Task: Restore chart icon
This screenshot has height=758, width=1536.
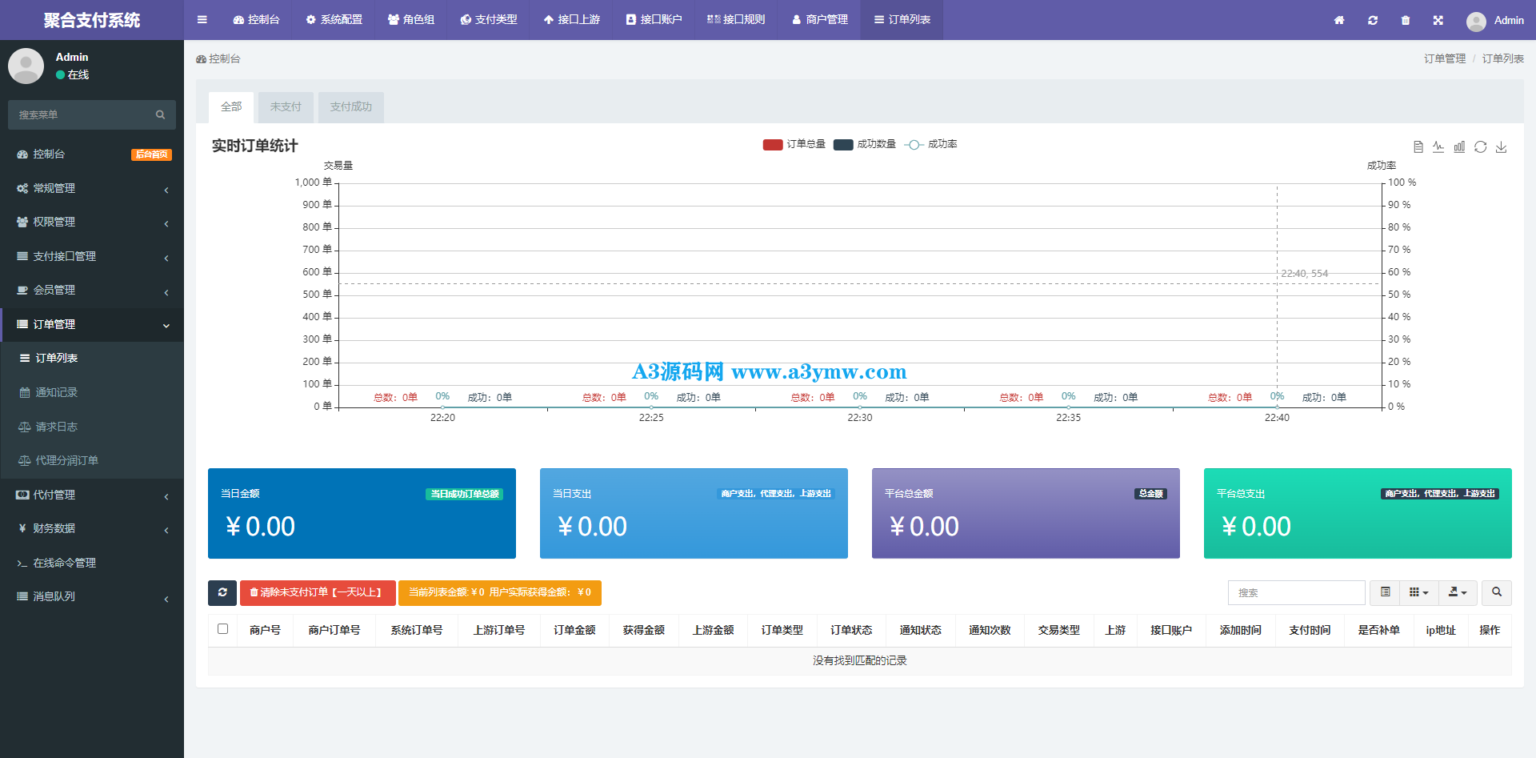Action: pyautogui.click(x=1480, y=147)
